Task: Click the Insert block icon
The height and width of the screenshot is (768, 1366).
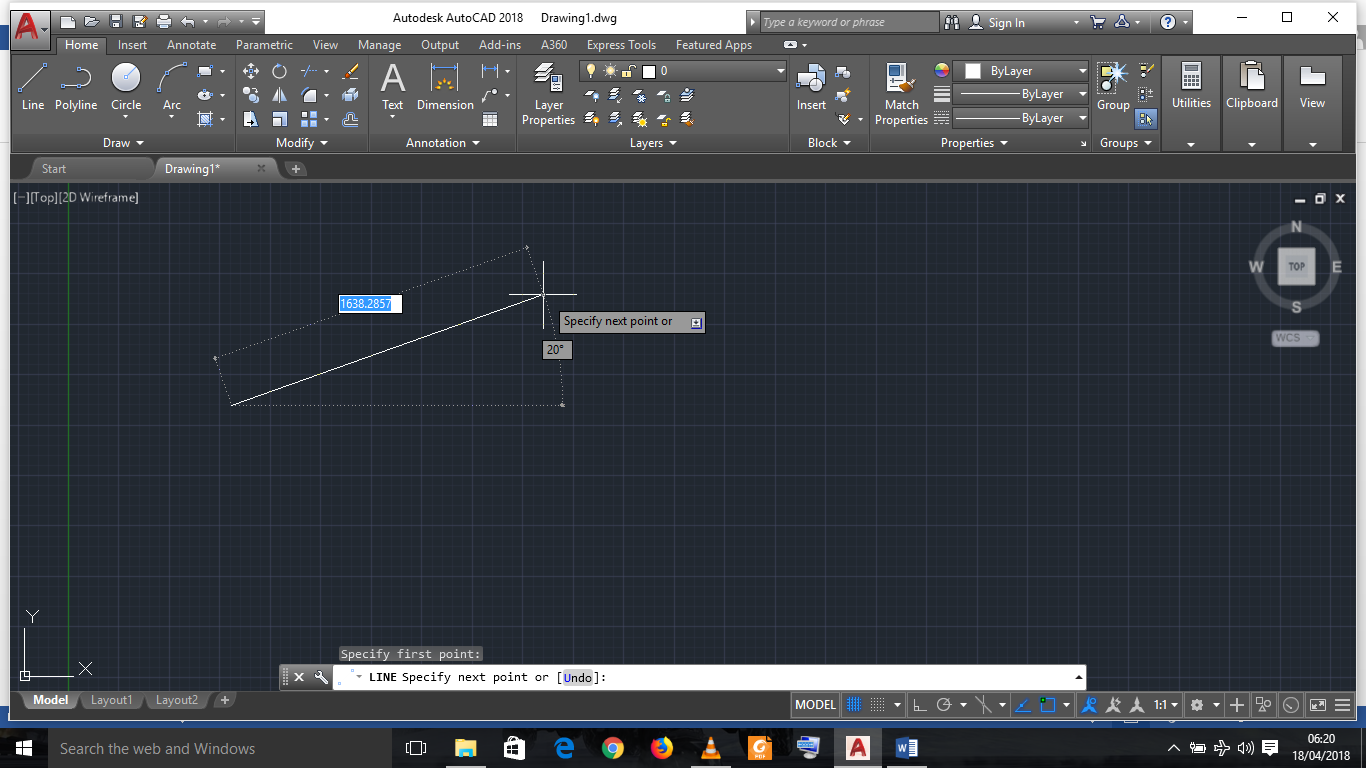Action: (810, 80)
